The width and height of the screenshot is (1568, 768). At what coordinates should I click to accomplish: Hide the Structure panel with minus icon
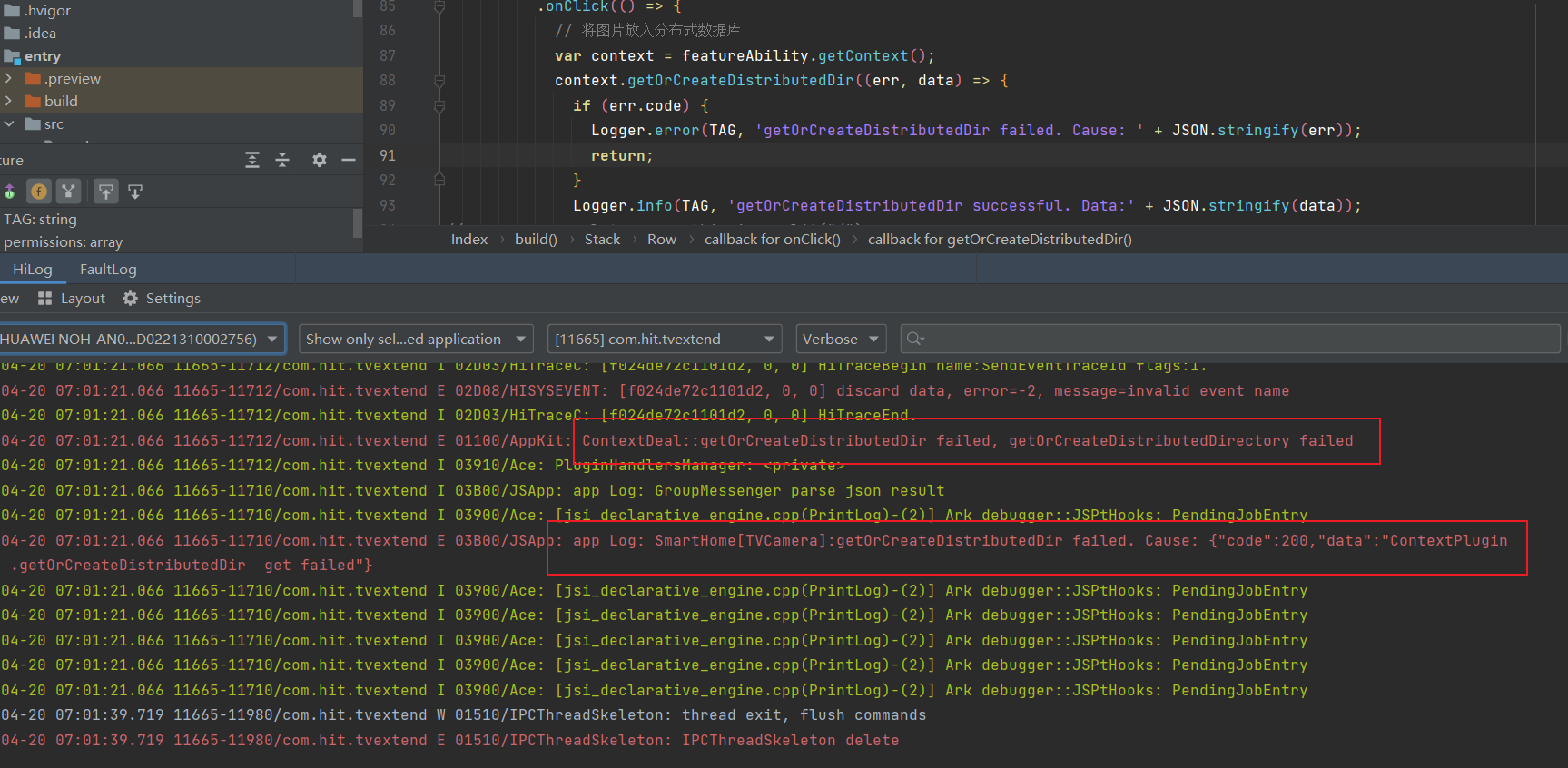click(x=349, y=160)
